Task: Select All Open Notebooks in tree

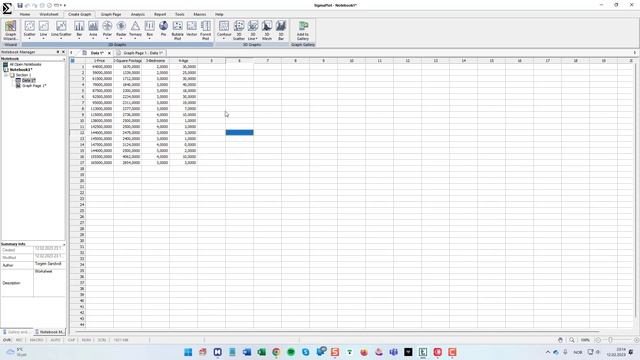Action: tap(25, 64)
